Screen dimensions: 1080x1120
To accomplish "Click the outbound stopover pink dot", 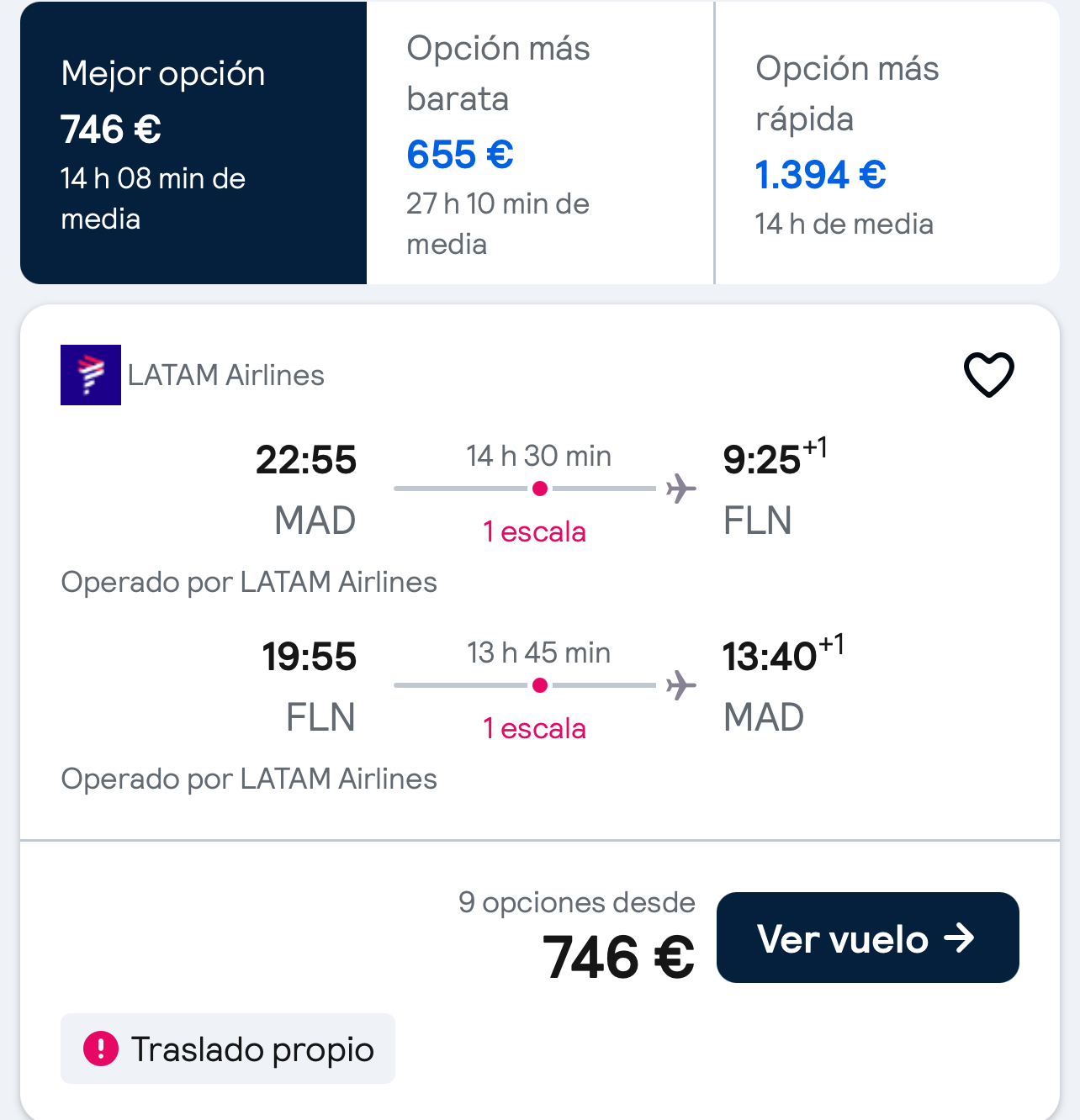I will [x=540, y=489].
